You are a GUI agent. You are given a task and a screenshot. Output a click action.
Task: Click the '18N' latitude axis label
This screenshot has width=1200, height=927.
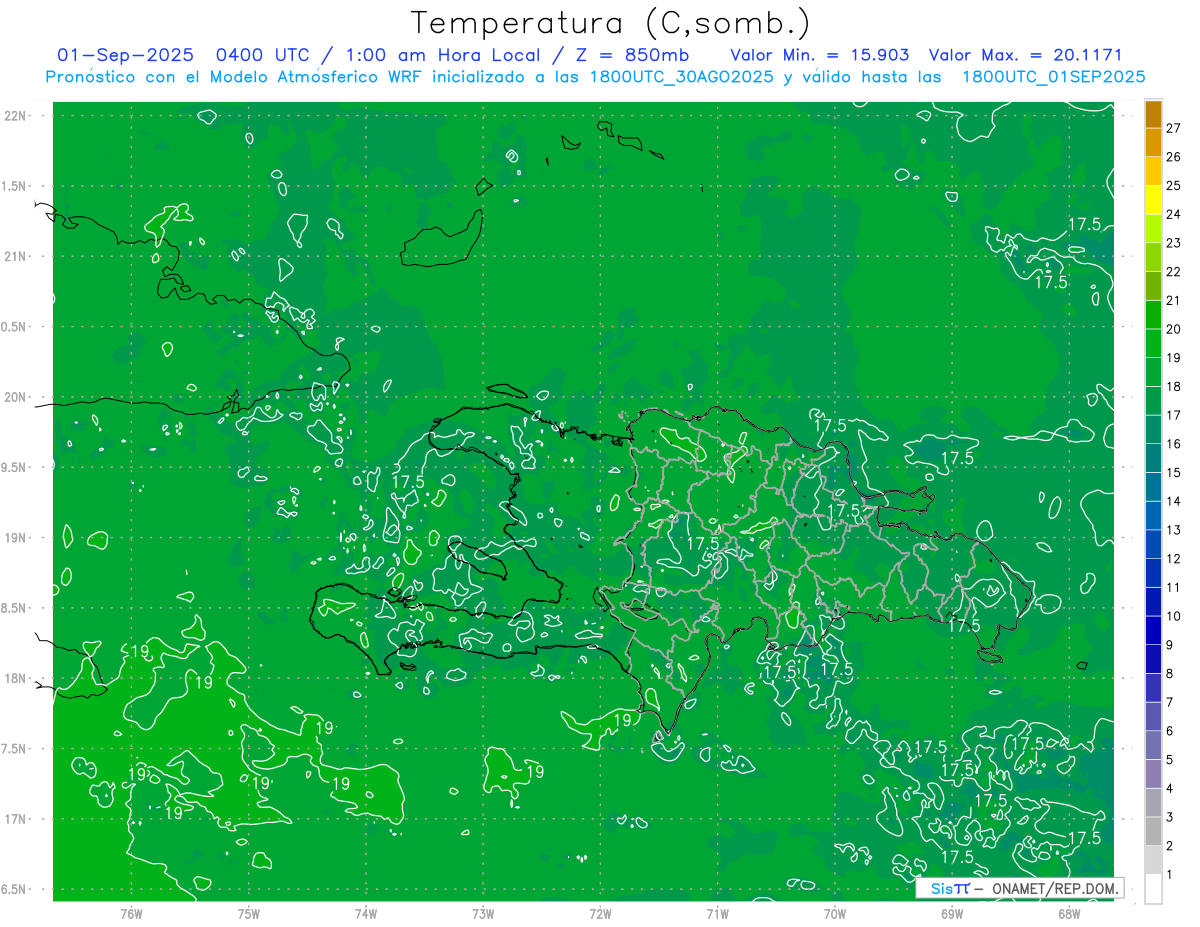(x=16, y=679)
